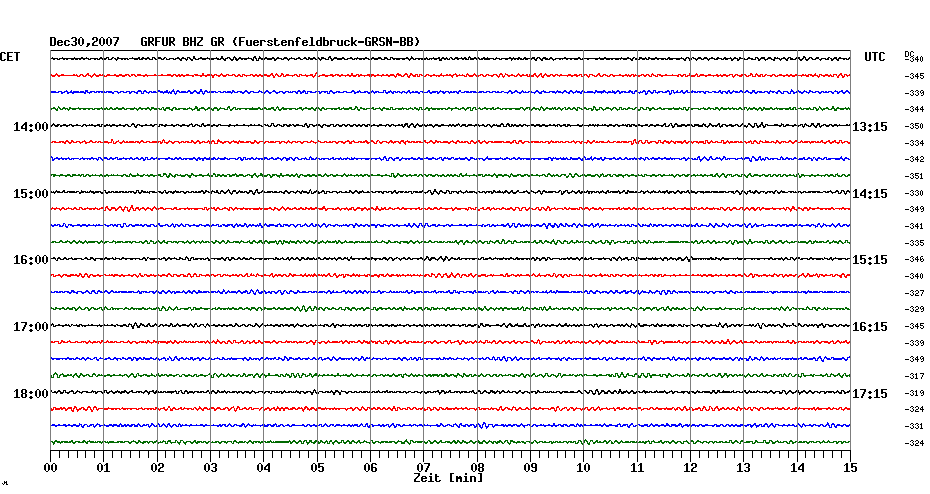Click the "CET" time zone label
930x494 pixels.
coord(10,57)
